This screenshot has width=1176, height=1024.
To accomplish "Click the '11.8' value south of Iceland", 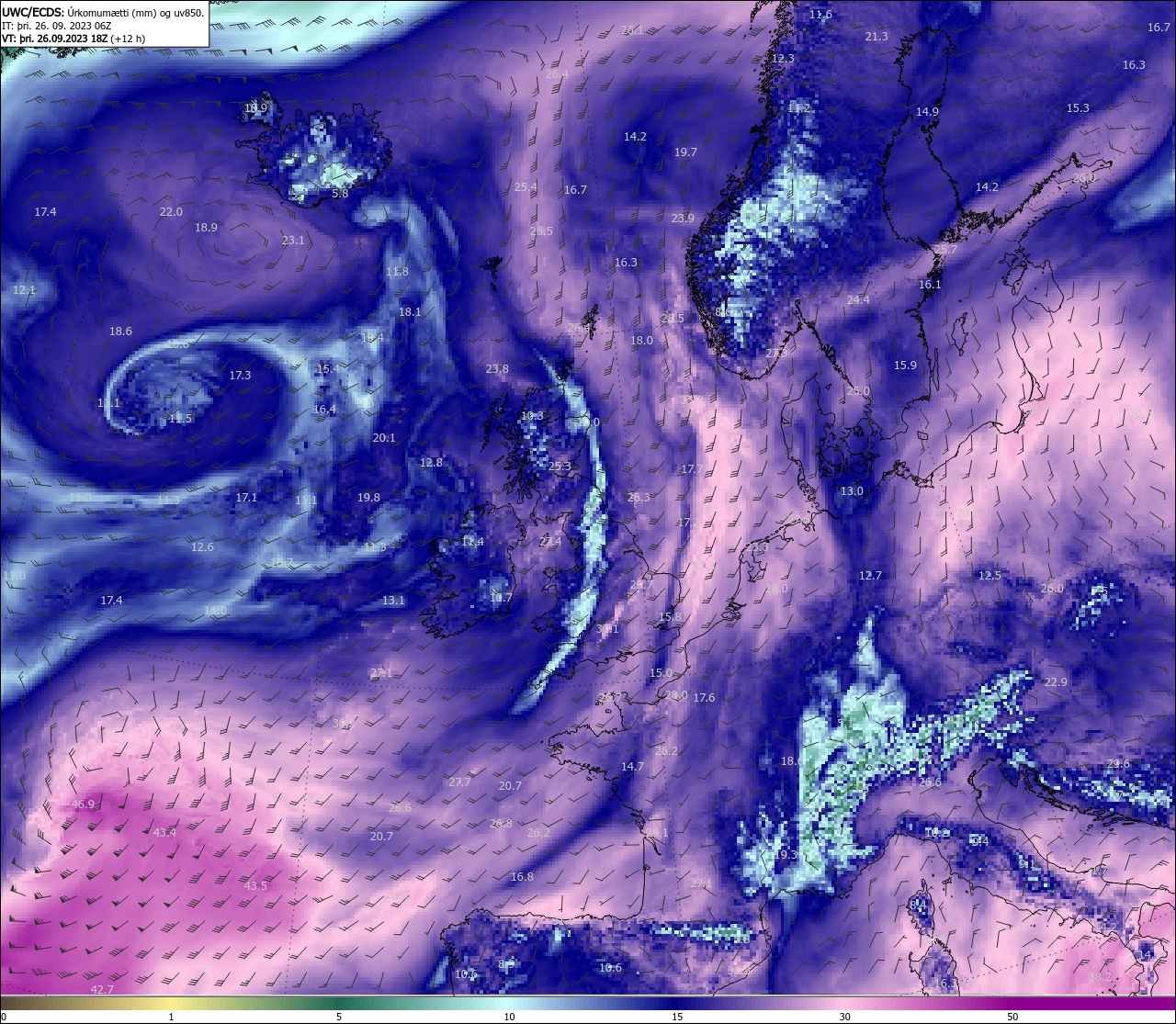I will pos(397,272).
